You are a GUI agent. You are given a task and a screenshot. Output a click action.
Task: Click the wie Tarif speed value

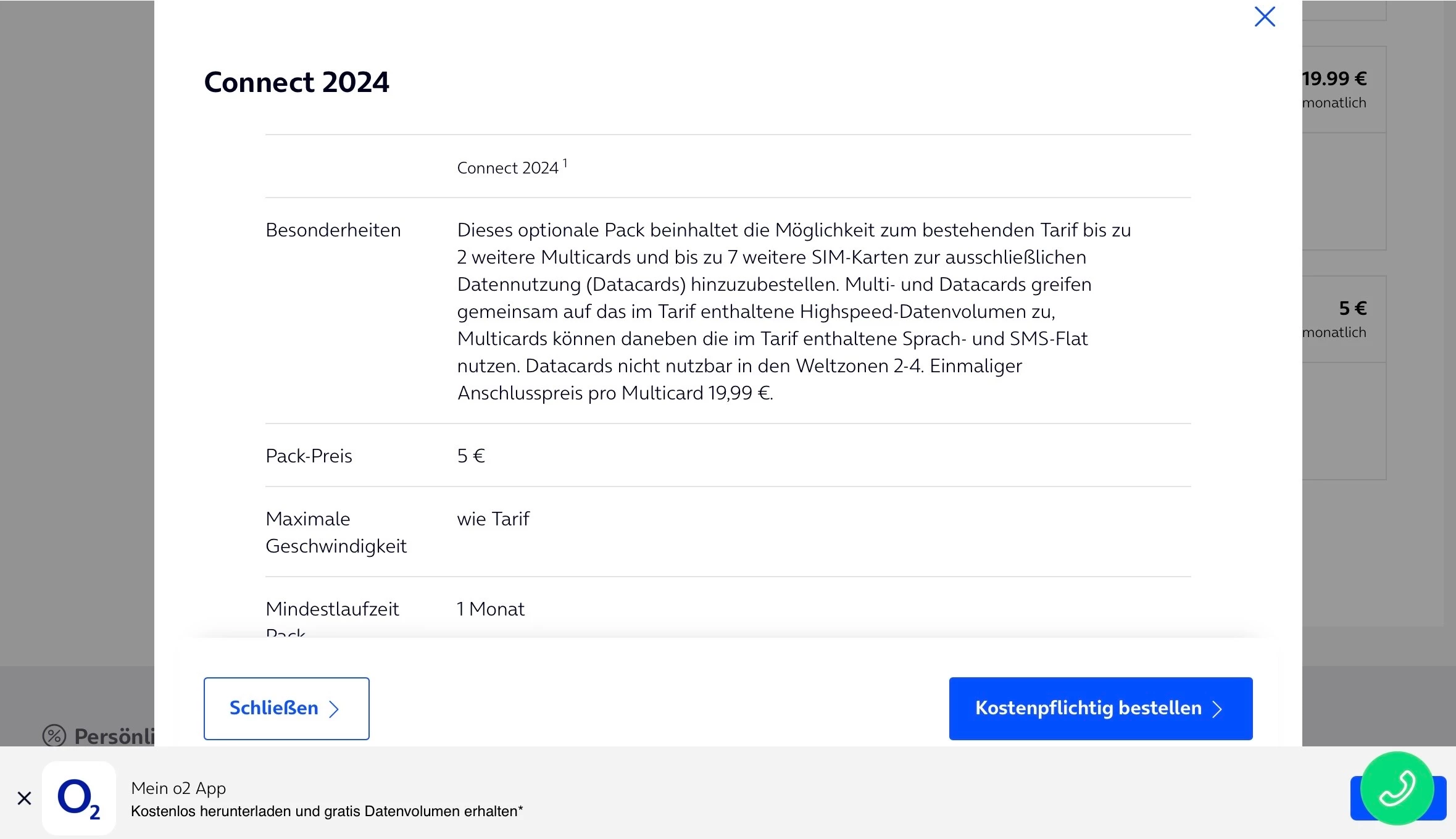(x=493, y=519)
